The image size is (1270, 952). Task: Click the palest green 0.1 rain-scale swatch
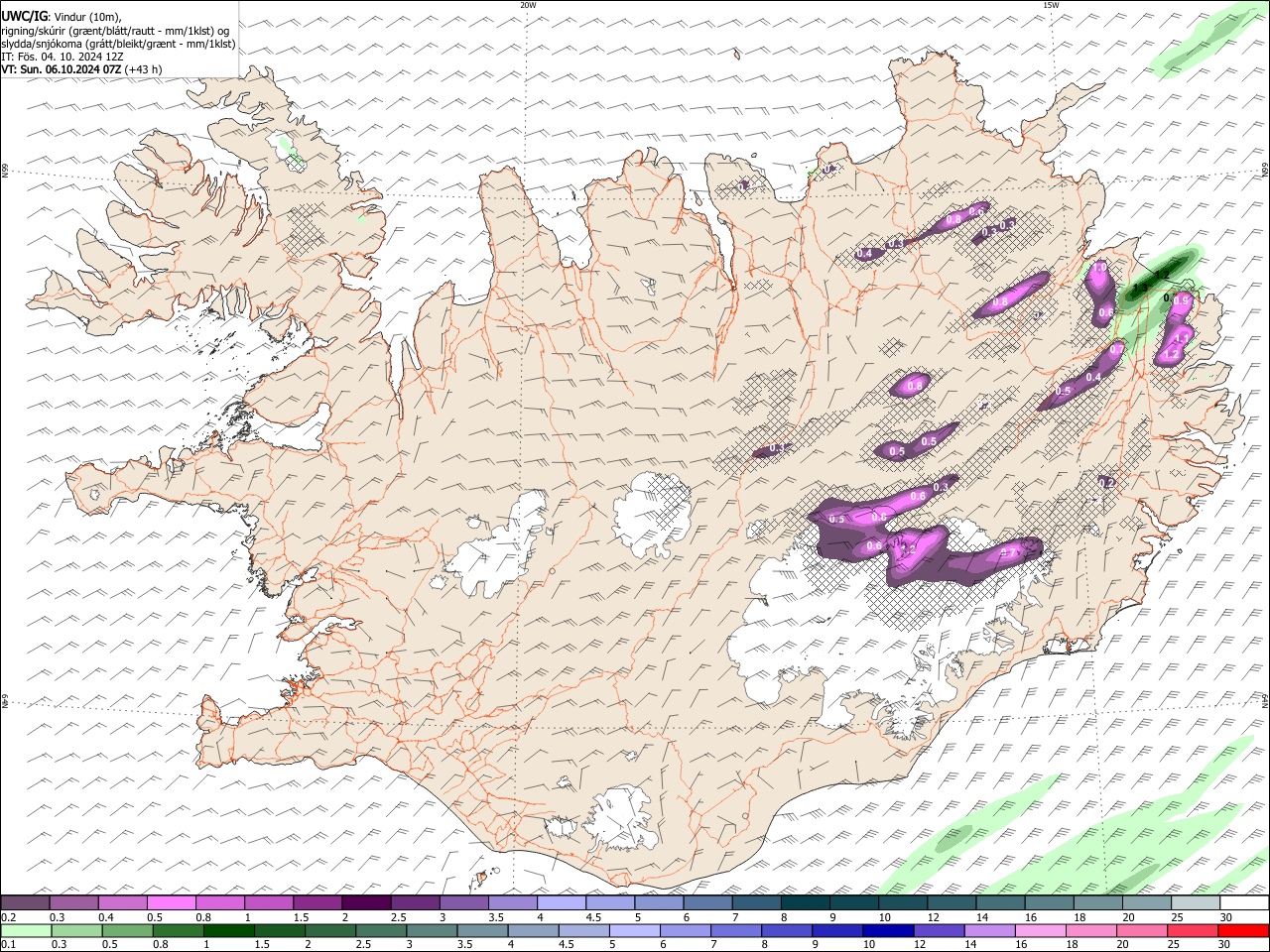(26, 930)
